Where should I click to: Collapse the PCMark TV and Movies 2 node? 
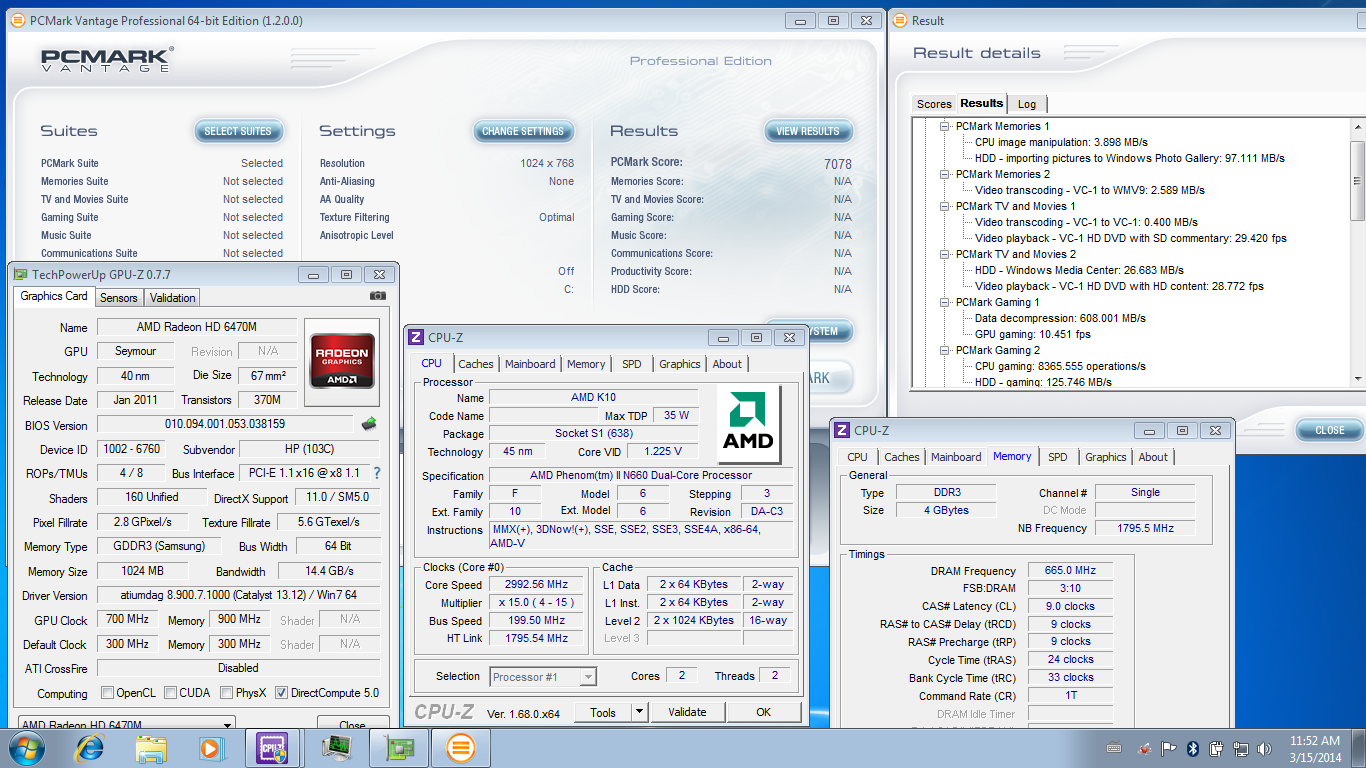[945, 254]
